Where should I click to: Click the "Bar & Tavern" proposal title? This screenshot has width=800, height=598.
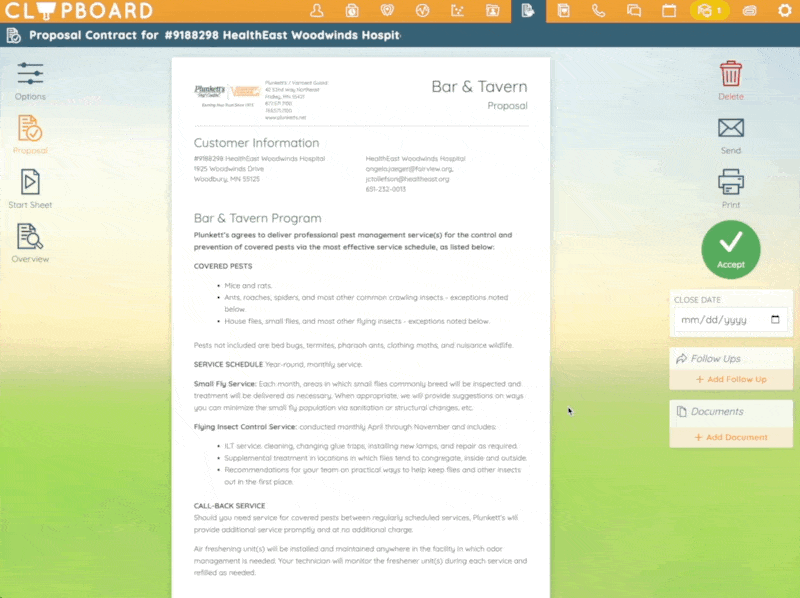click(x=479, y=87)
